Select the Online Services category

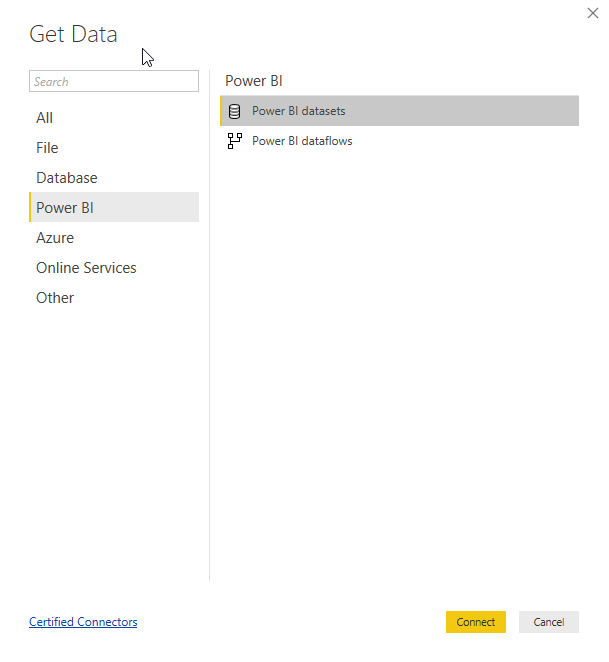click(x=114, y=268)
